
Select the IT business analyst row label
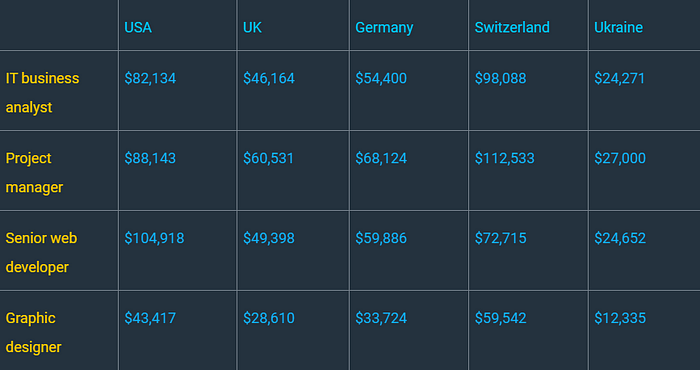42,93
